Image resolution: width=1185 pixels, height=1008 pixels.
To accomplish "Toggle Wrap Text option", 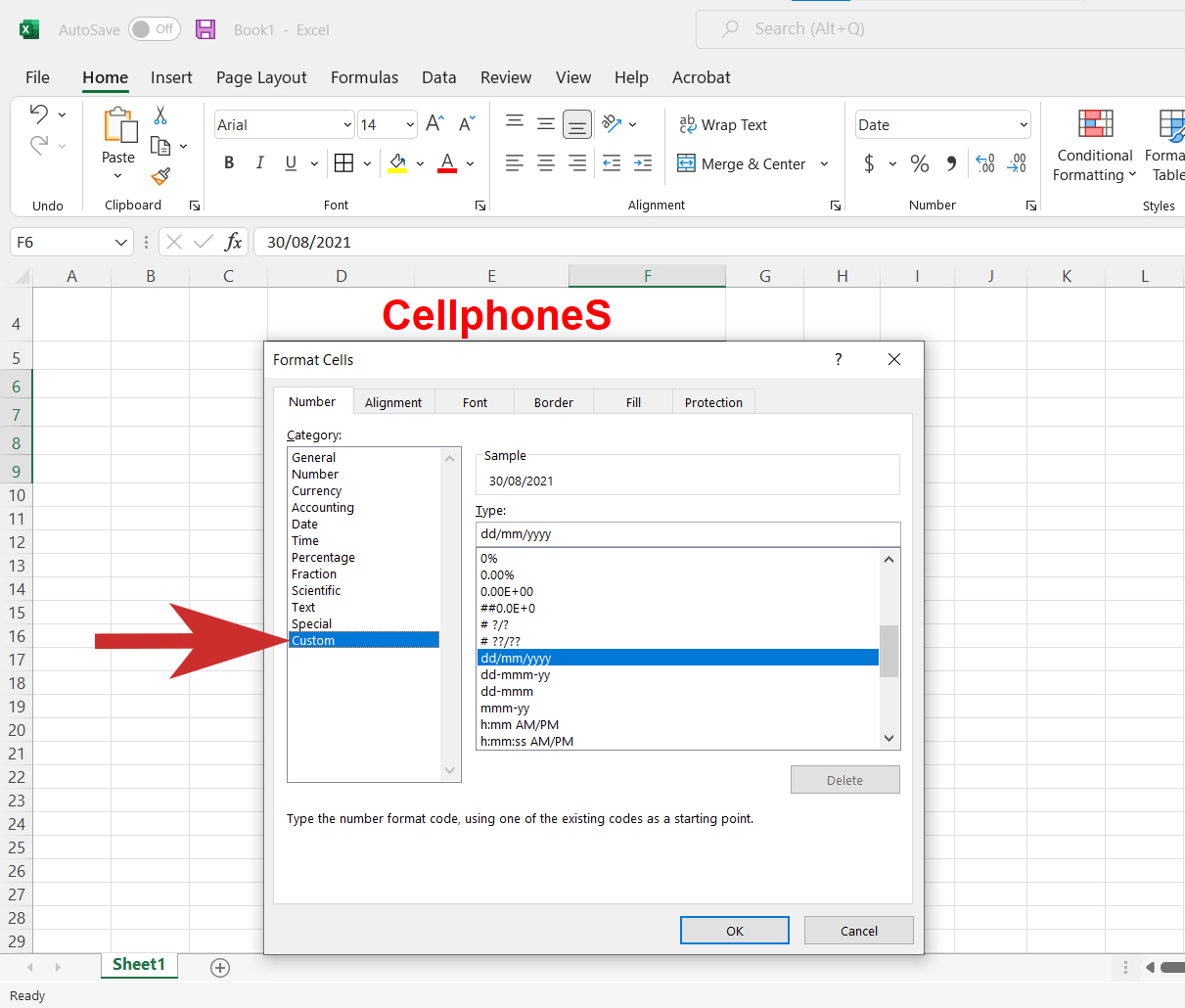I will click(723, 124).
